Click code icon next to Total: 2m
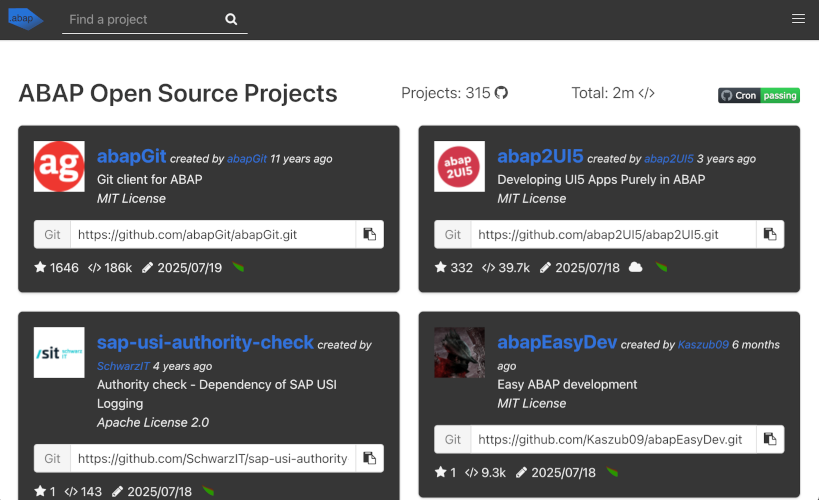This screenshot has width=819, height=500. pyautogui.click(x=646, y=93)
